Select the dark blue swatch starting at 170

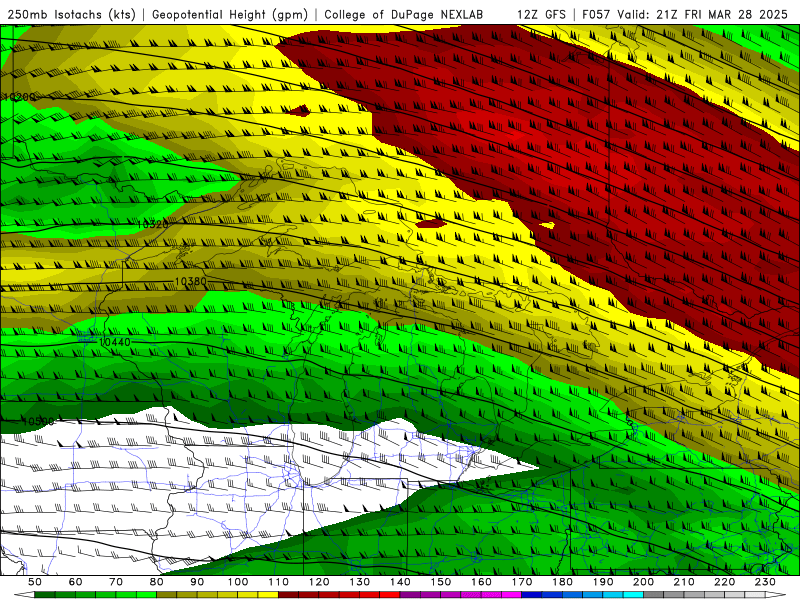532,595
